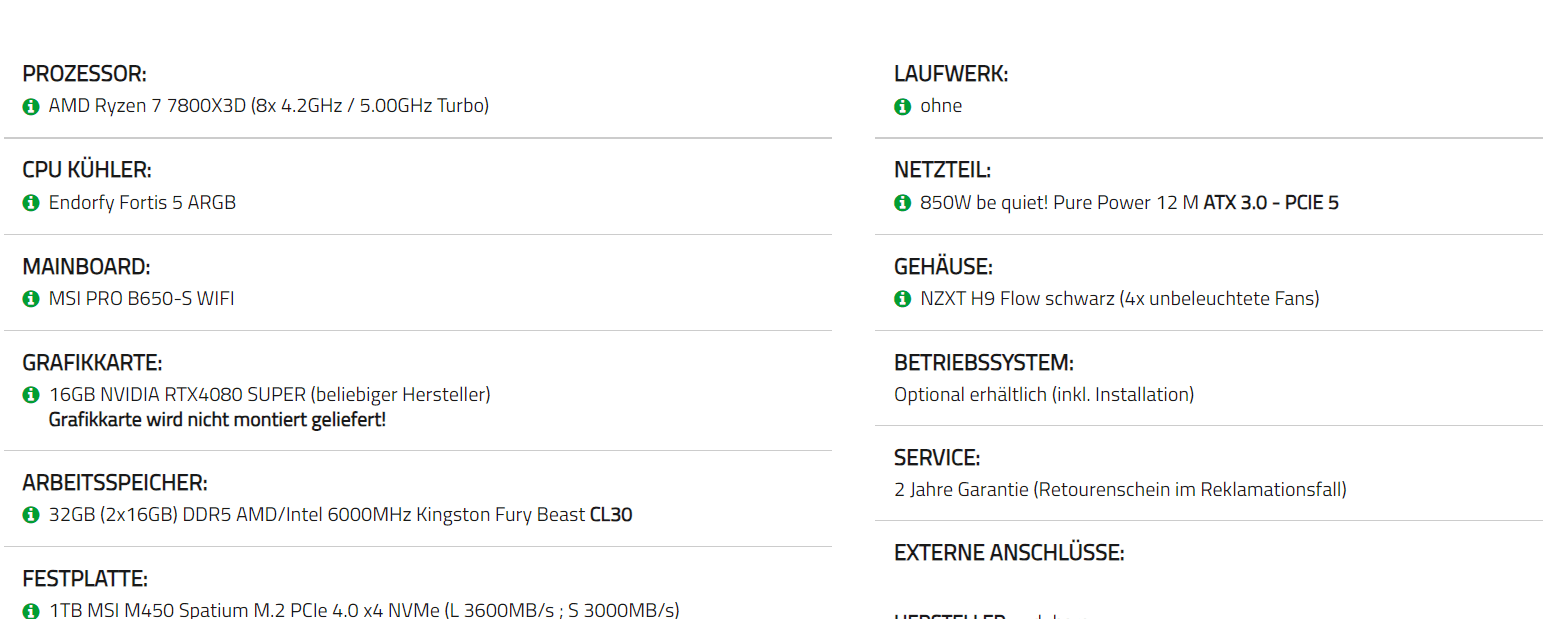
Task: Click the 850W be quiet! power supply text
Action: pos(1129,202)
